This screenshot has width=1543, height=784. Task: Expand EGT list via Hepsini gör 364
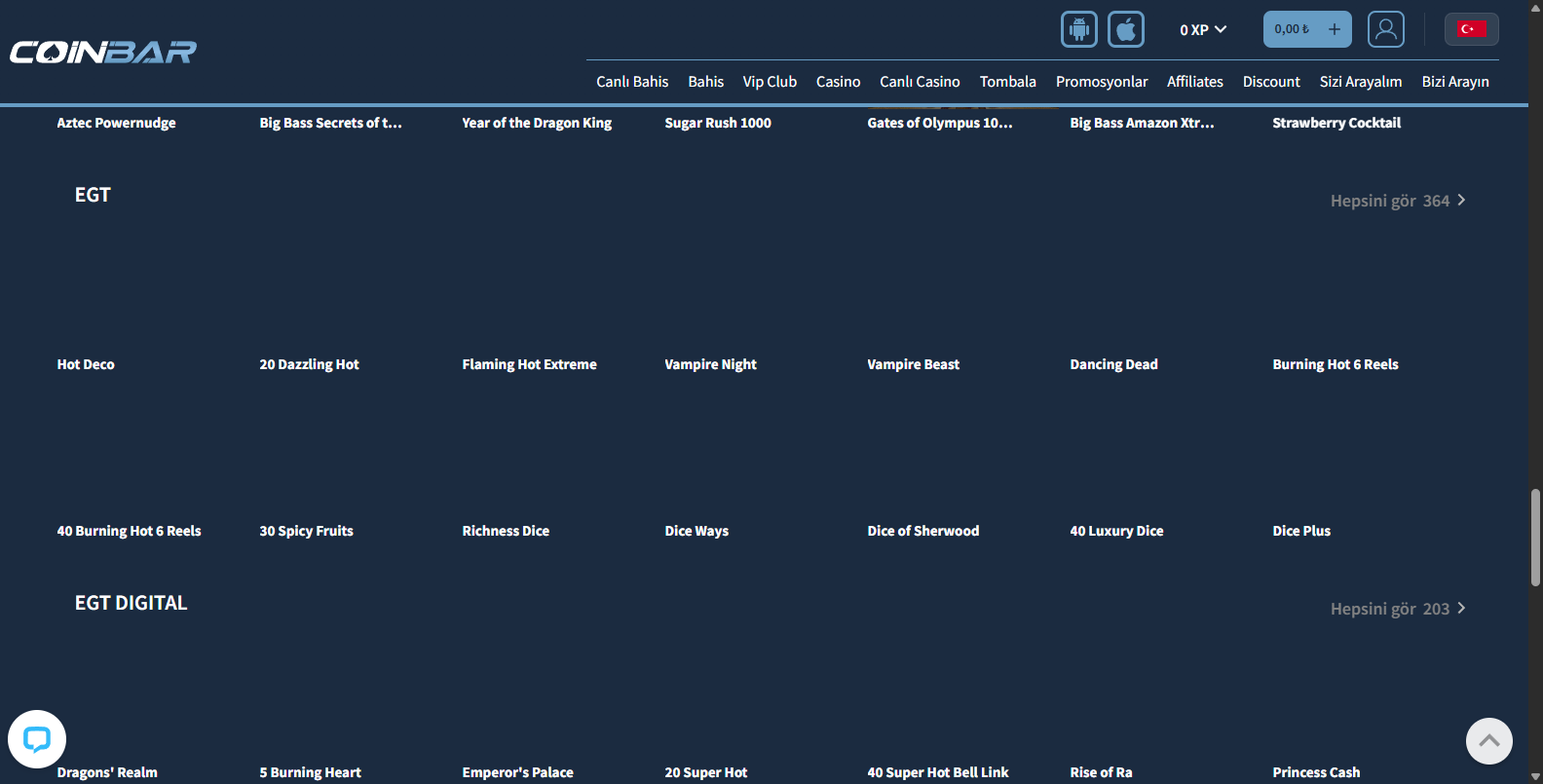click(x=1398, y=201)
